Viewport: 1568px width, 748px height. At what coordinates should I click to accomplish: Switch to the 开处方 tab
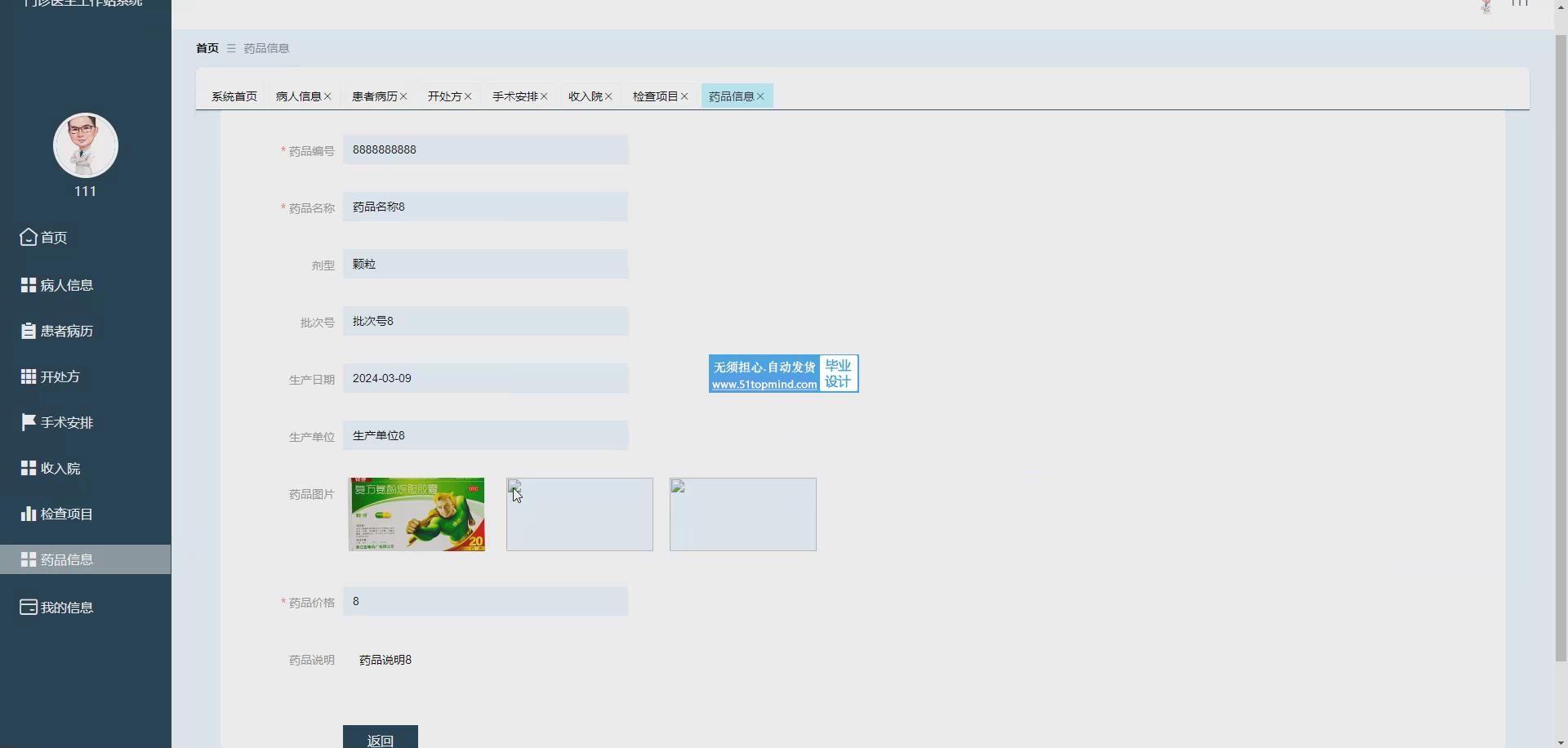[x=445, y=96]
